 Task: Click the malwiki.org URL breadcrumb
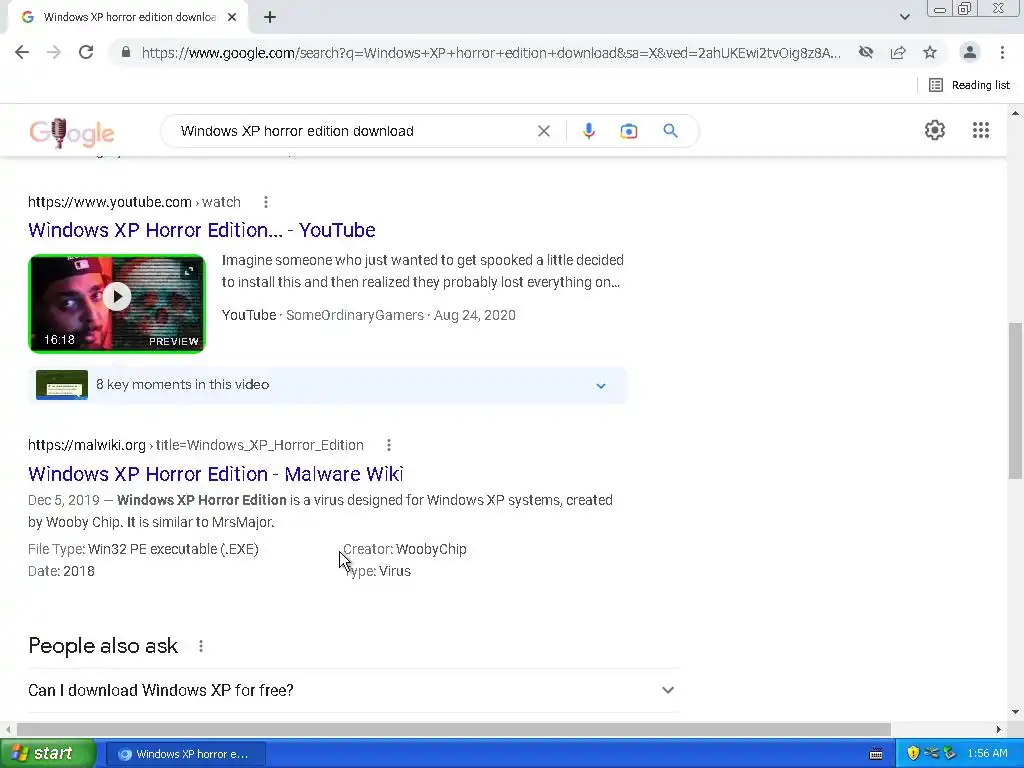pyautogui.click(x=196, y=445)
